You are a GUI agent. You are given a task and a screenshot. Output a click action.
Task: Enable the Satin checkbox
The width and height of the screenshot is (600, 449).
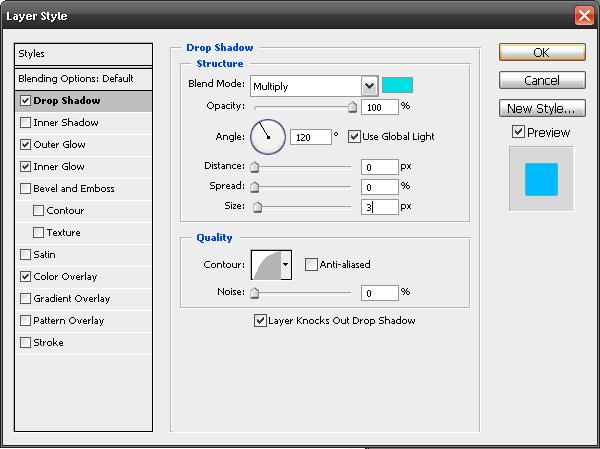click(x=25, y=255)
